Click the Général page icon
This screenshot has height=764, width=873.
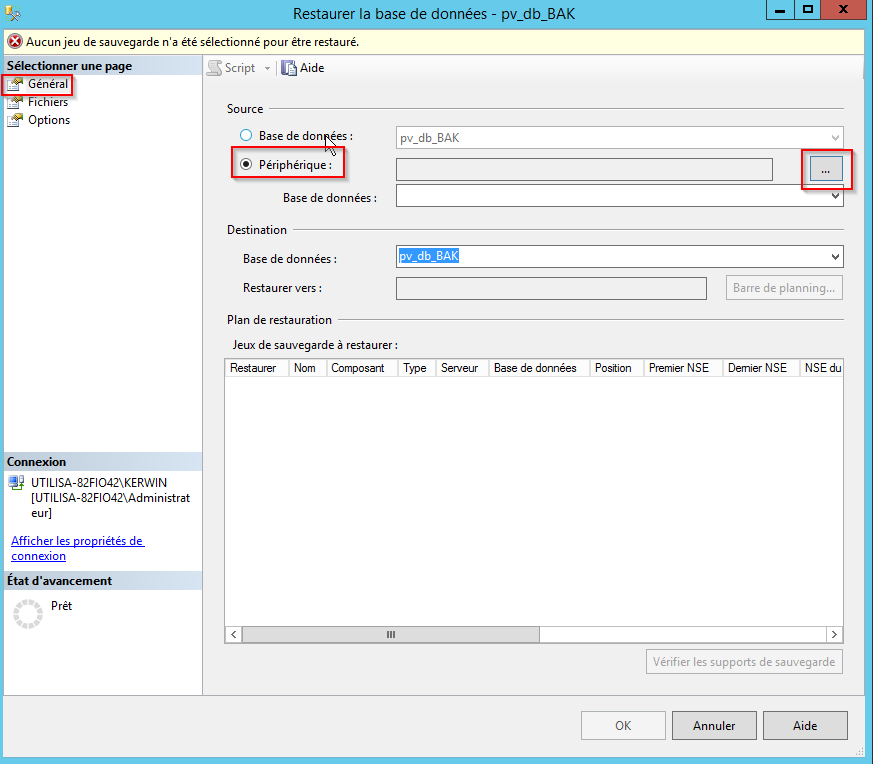pyautogui.click(x=15, y=84)
